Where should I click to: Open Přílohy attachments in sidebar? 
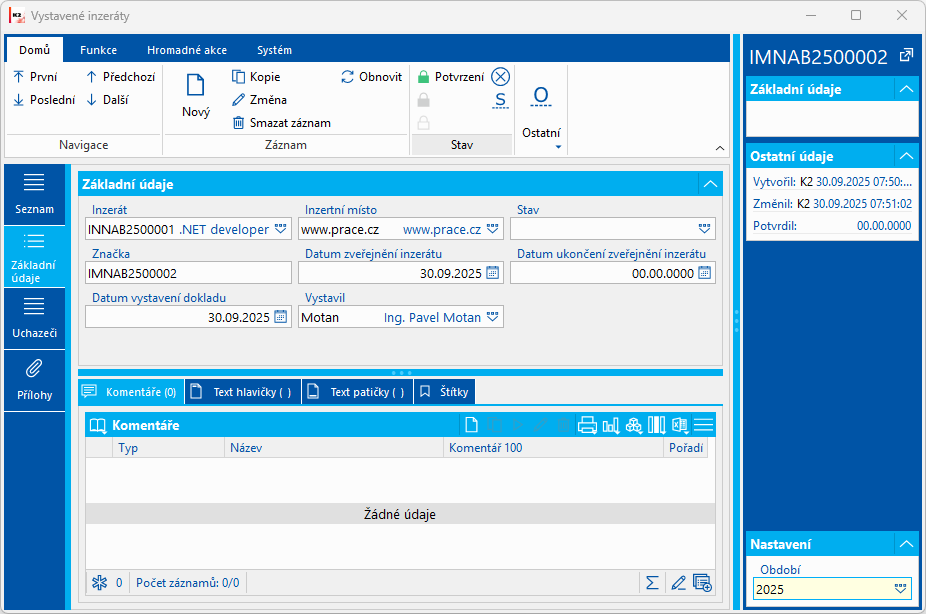click(34, 381)
